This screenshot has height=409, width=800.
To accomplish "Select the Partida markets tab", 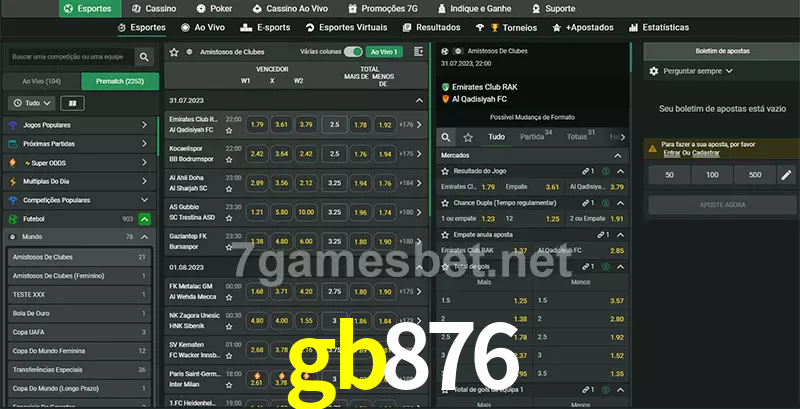I will 536,137.
